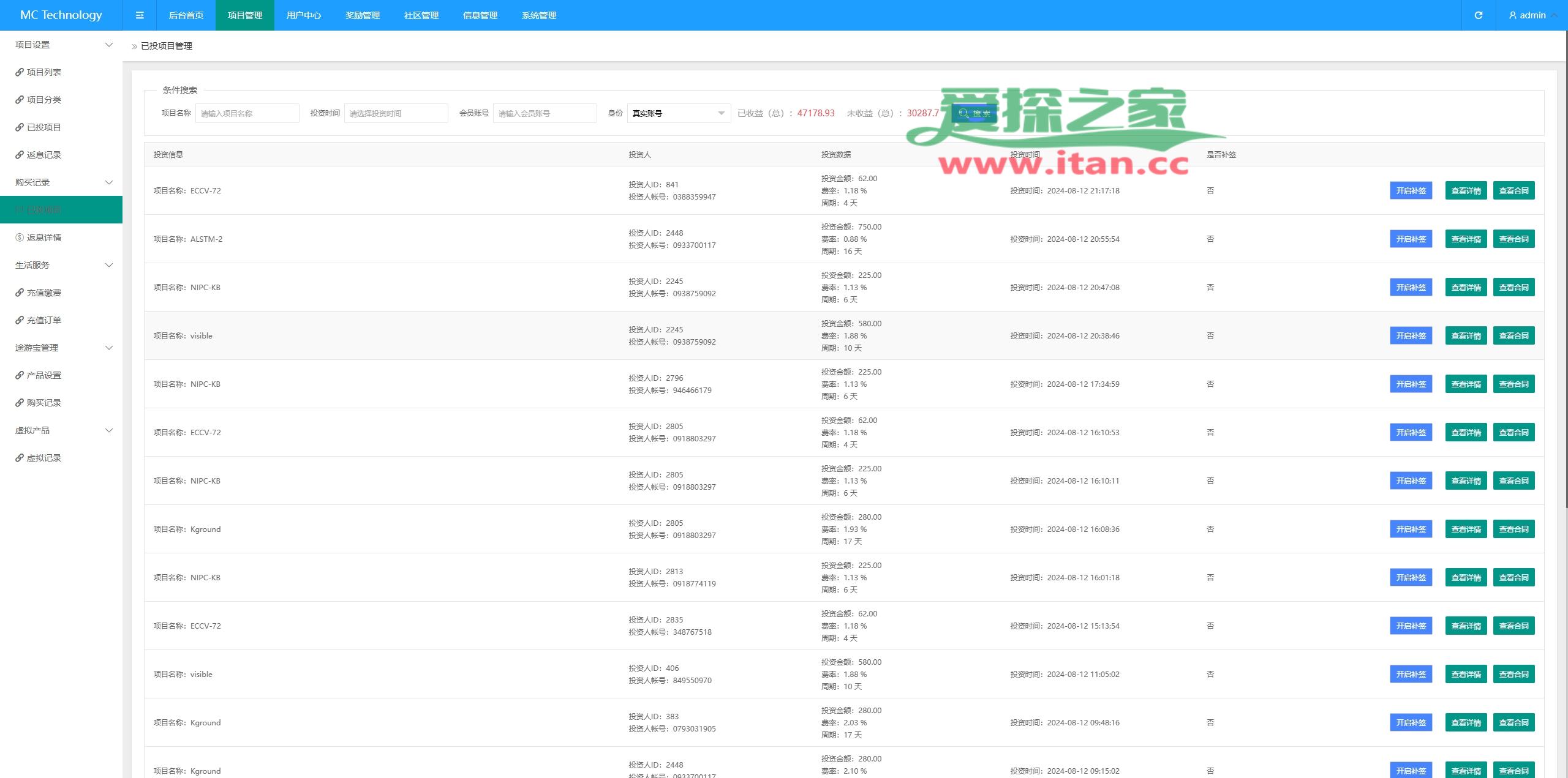The height and width of the screenshot is (778, 1568).
Task: Switch to 用户中心 top menu
Action: pyautogui.click(x=303, y=15)
